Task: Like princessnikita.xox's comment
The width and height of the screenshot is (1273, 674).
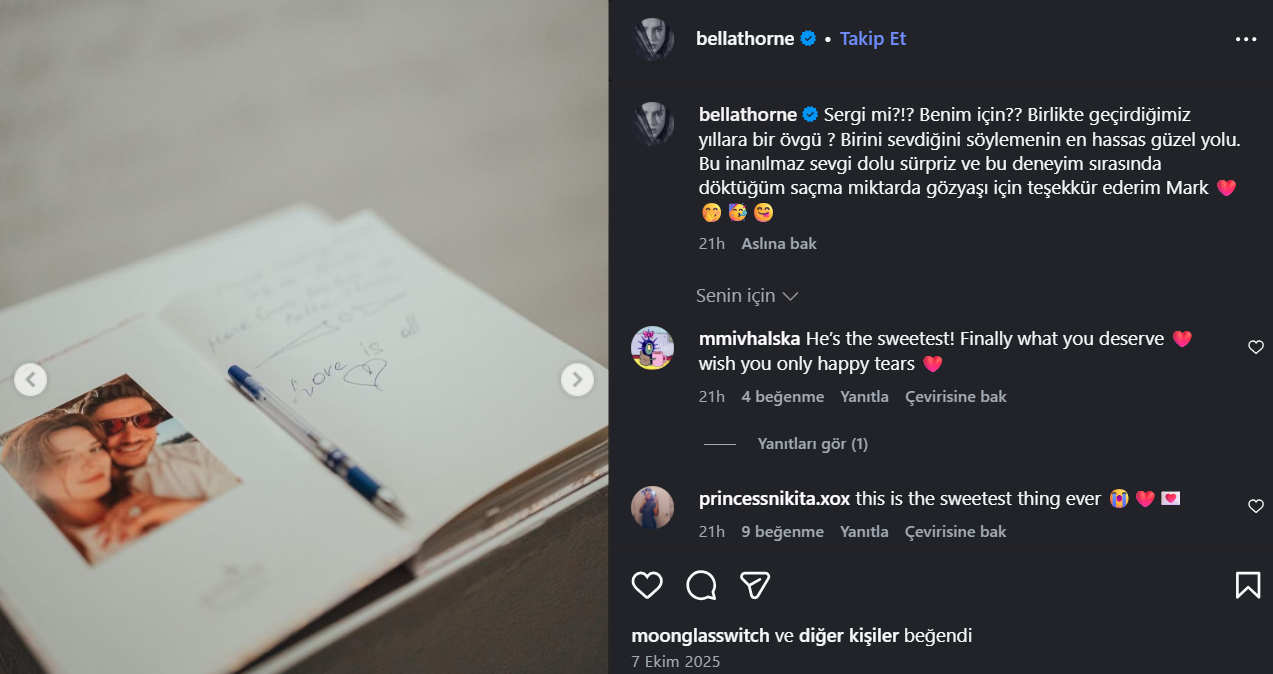Action: [1256, 506]
